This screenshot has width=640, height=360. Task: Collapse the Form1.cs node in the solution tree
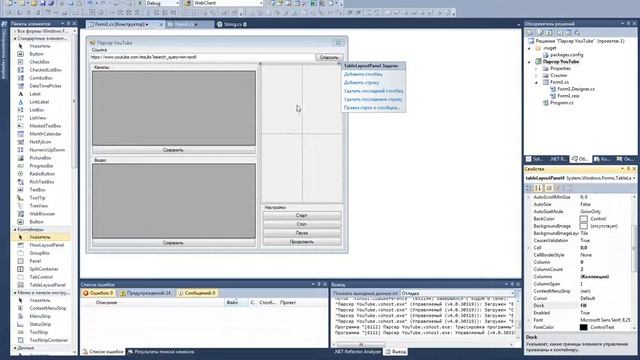(x=536, y=82)
